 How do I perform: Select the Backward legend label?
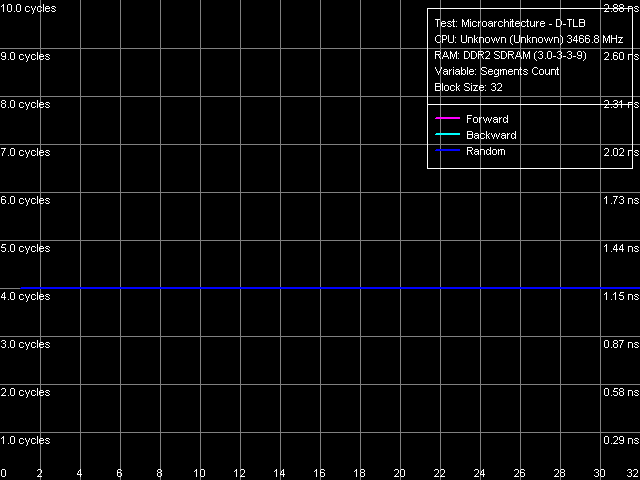coord(491,135)
